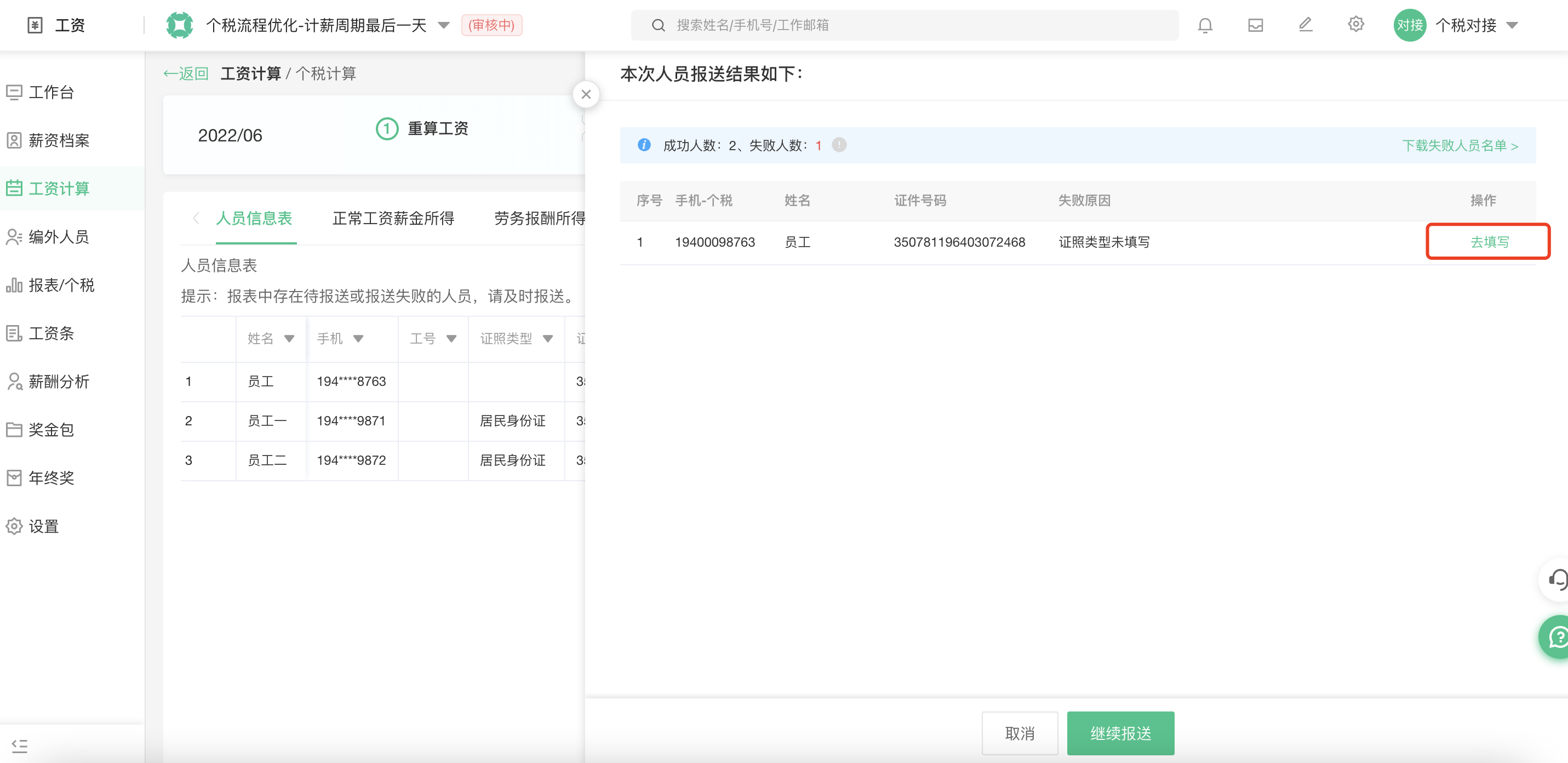Open the settings gear icon in header
The height and width of the screenshot is (763, 1568).
[1355, 24]
